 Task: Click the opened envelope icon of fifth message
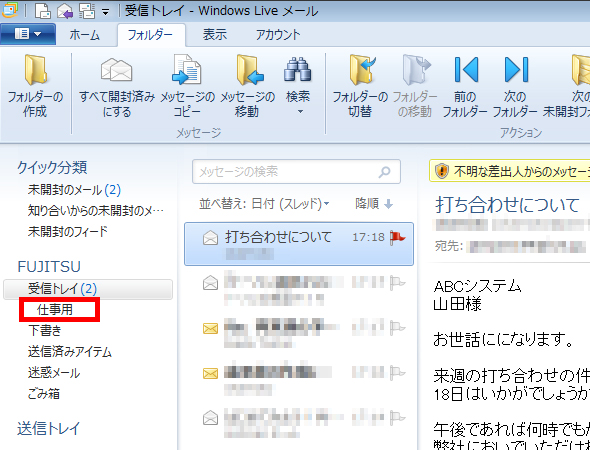[x=210, y=417]
